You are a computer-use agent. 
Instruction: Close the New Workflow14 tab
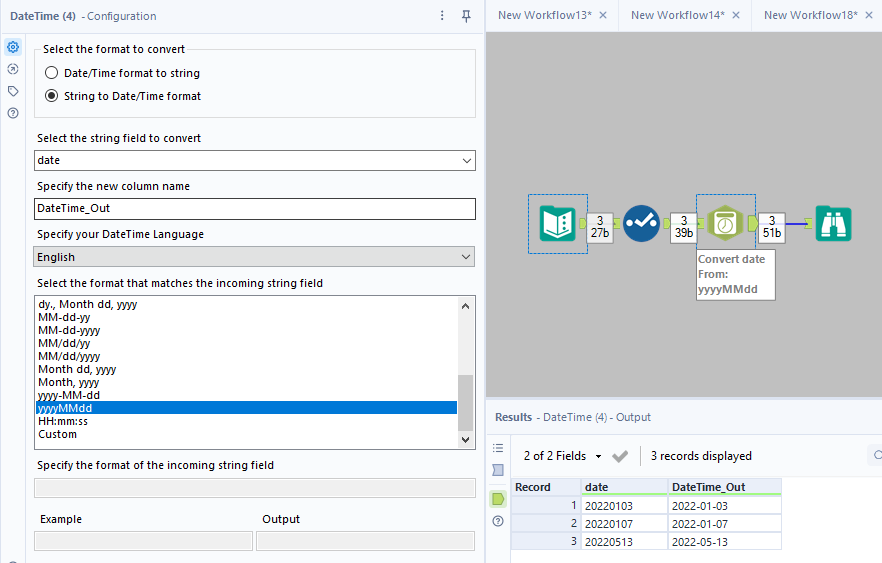point(736,15)
